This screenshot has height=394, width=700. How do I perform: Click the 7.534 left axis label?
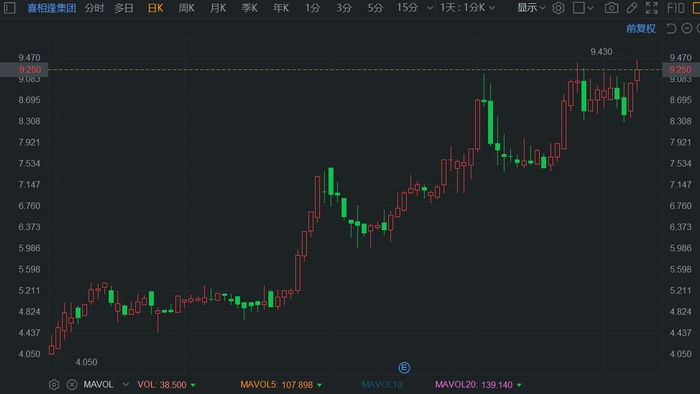(29, 164)
